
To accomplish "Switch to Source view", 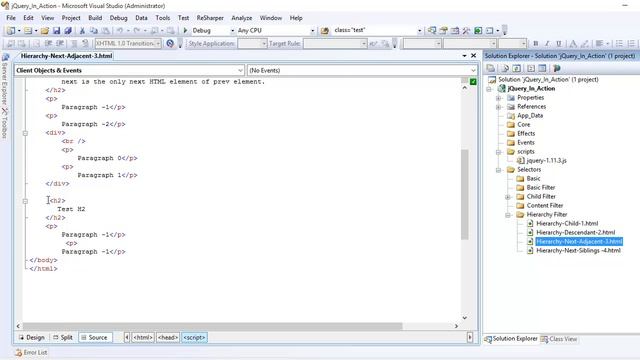I will 95,338.
